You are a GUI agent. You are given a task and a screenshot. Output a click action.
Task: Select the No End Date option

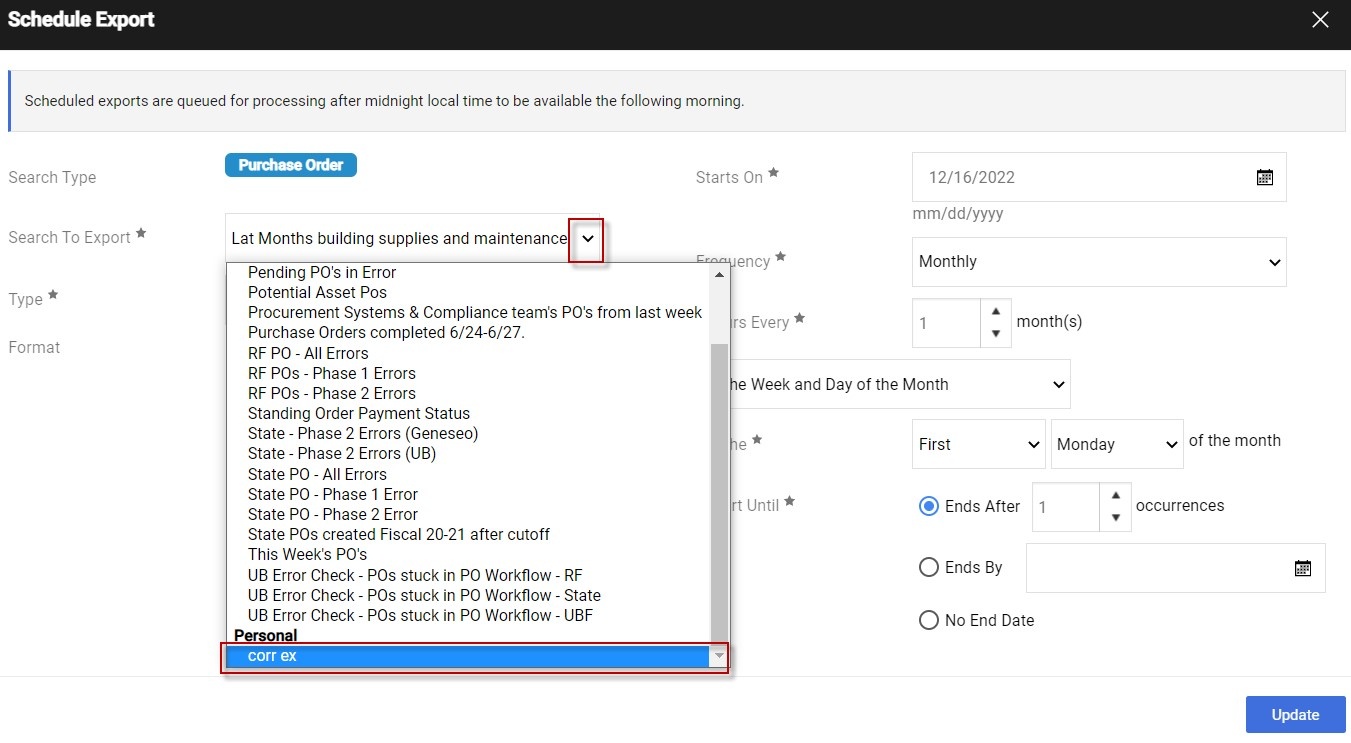(928, 620)
